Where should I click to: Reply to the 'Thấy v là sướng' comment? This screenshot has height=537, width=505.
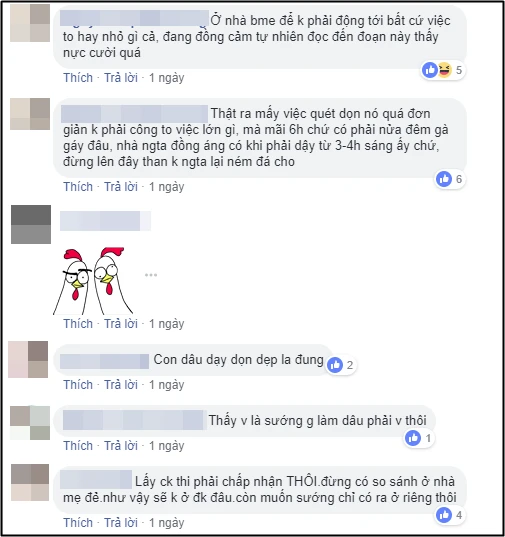pyautogui.click(x=121, y=446)
